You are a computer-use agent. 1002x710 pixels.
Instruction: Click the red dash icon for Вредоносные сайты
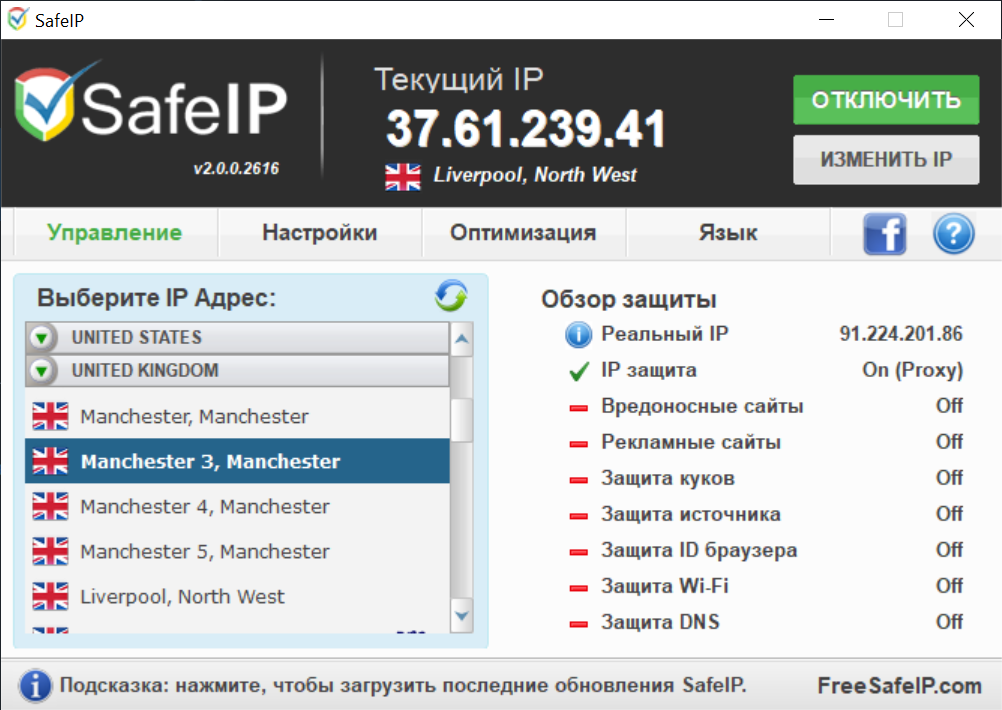coord(578,408)
